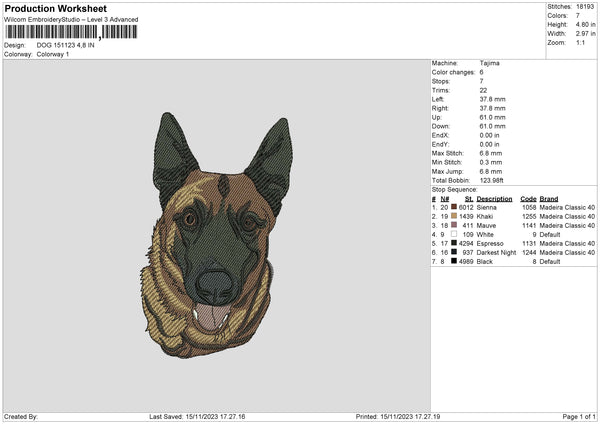The height and width of the screenshot is (424, 600).
Task: Click the St. column header
Action: (x=468, y=198)
